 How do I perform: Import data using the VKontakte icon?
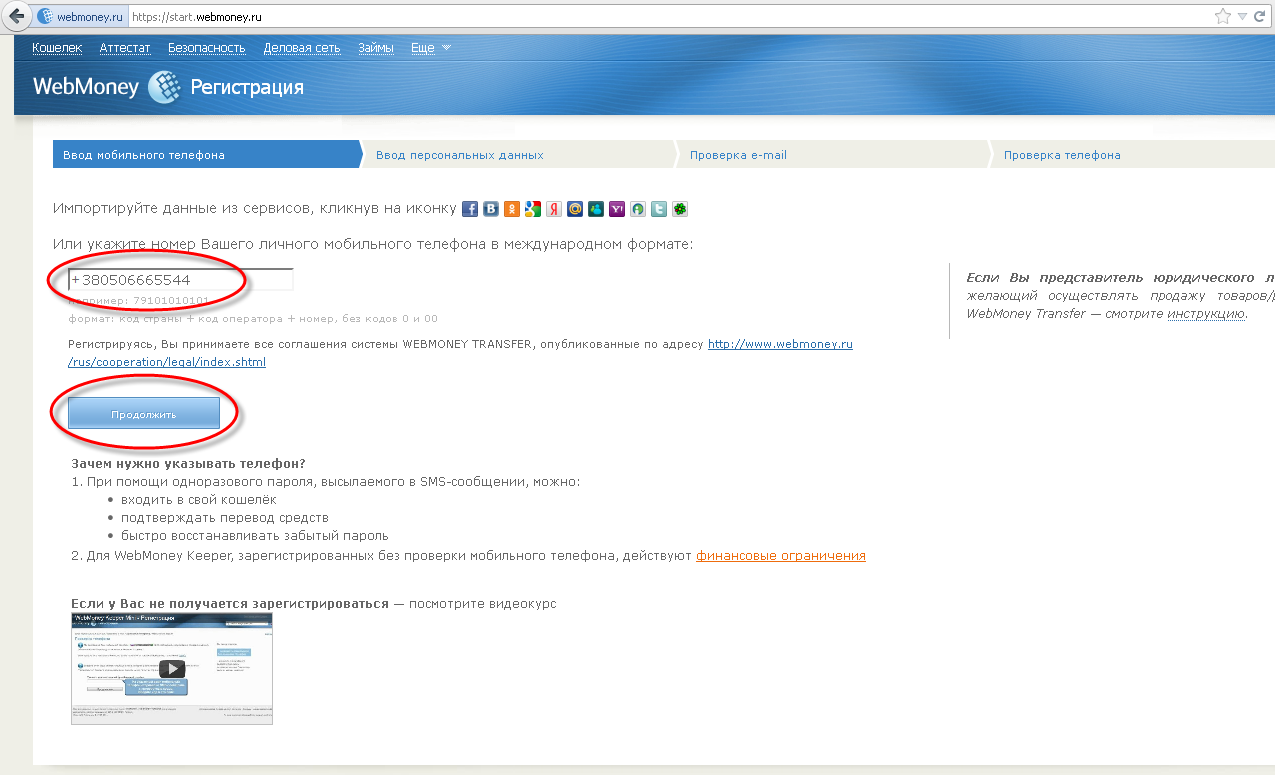(x=491, y=209)
